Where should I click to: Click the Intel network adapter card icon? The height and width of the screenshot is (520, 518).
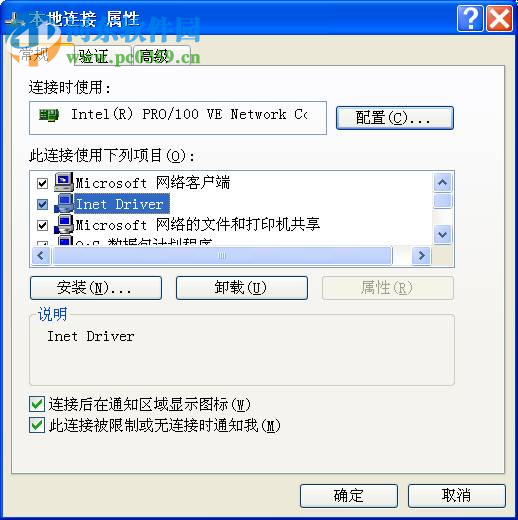click(x=49, y=115)
